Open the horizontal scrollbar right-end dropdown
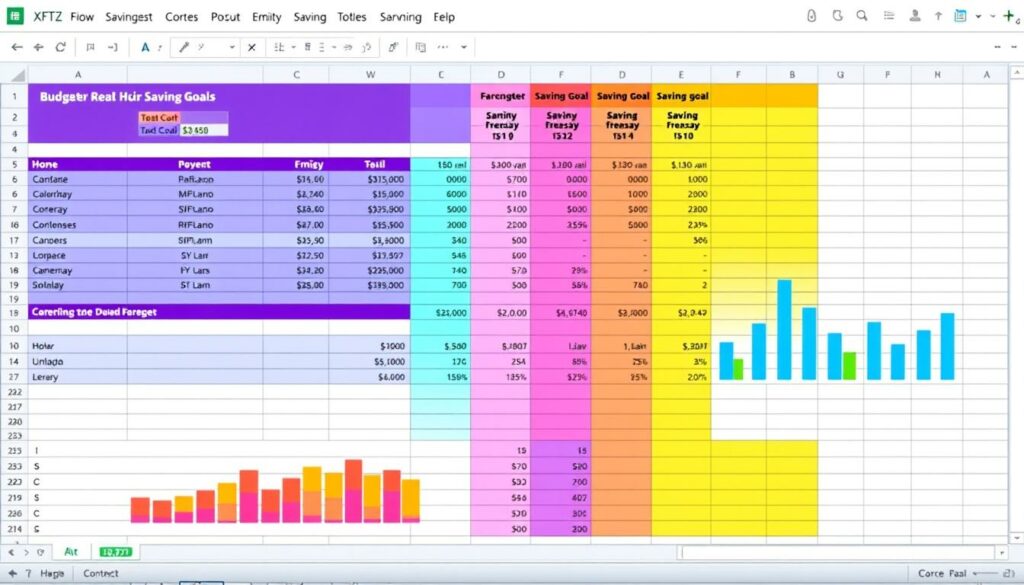1024x585 pixels. coord(1002,553)
